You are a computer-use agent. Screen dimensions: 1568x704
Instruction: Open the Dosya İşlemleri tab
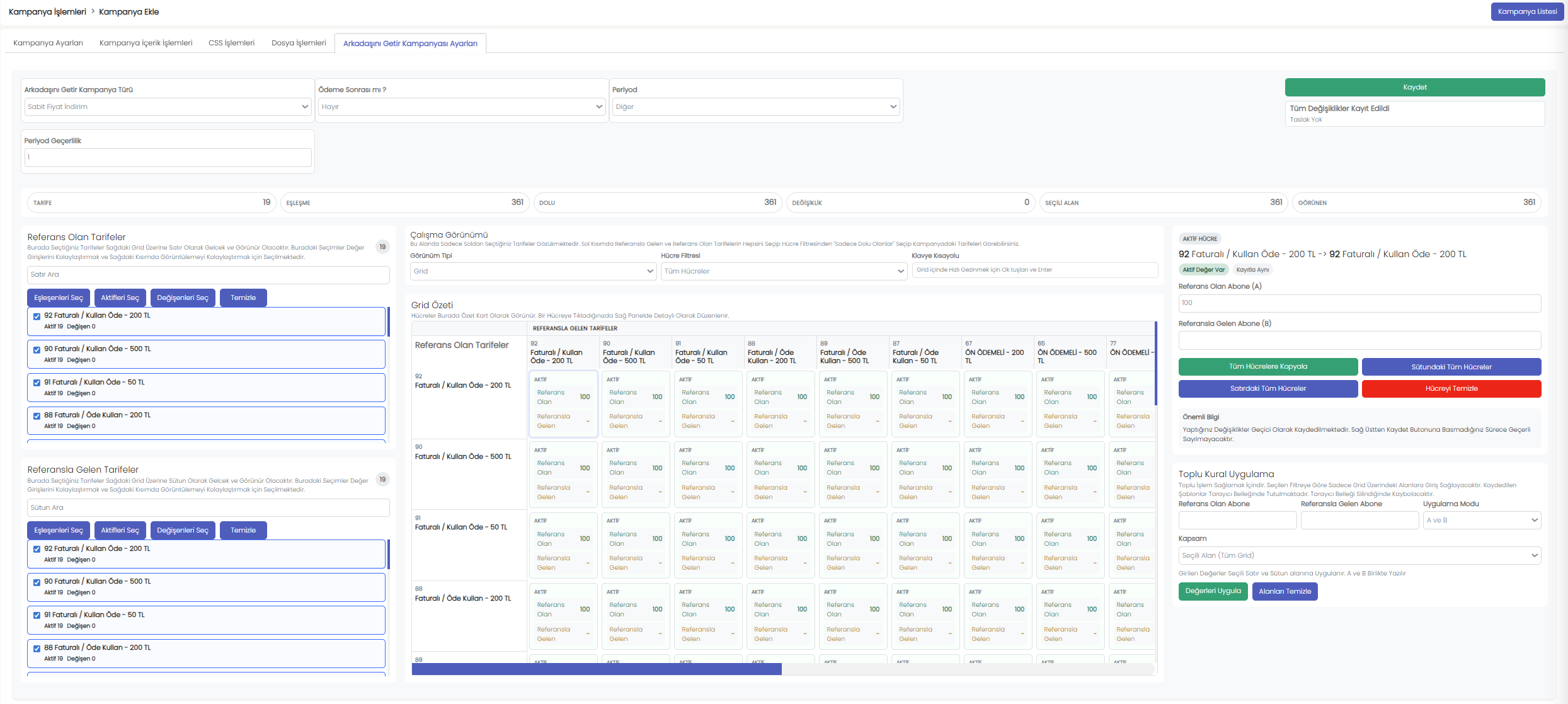pyautogui.click(x=299, y=43)
